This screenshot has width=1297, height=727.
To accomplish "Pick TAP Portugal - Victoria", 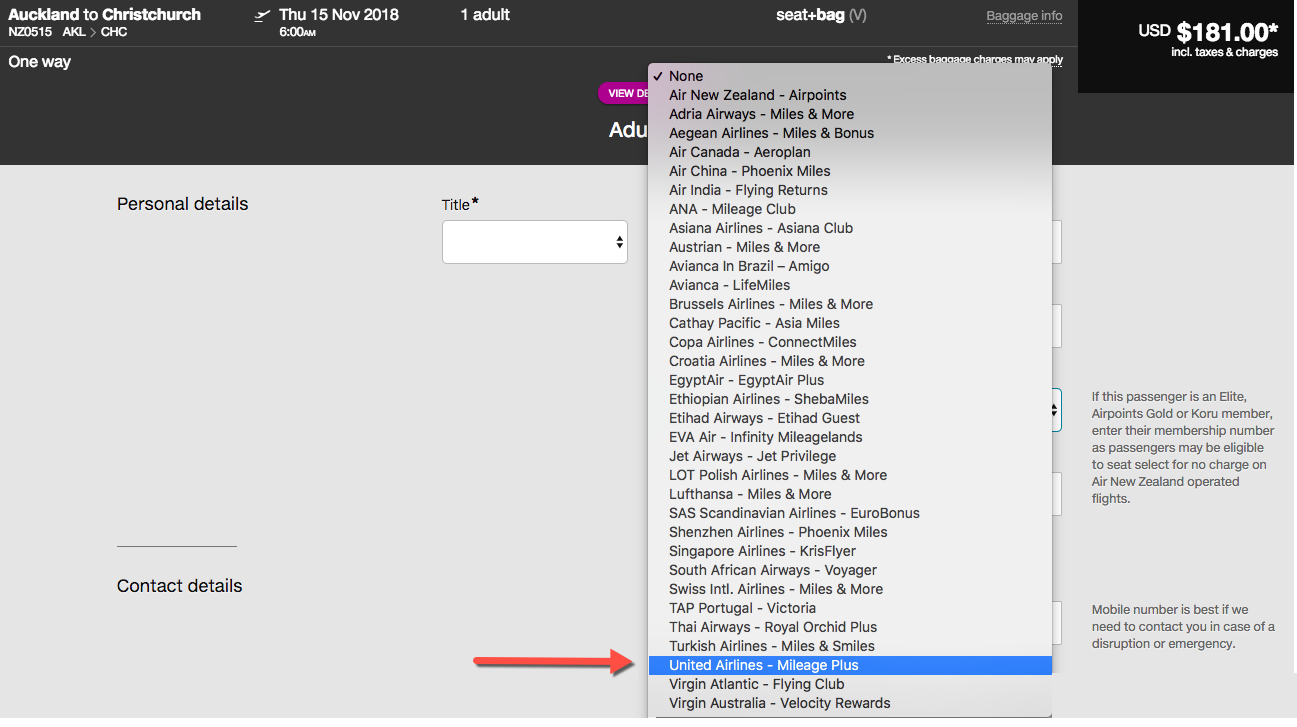I will [850, 608].
